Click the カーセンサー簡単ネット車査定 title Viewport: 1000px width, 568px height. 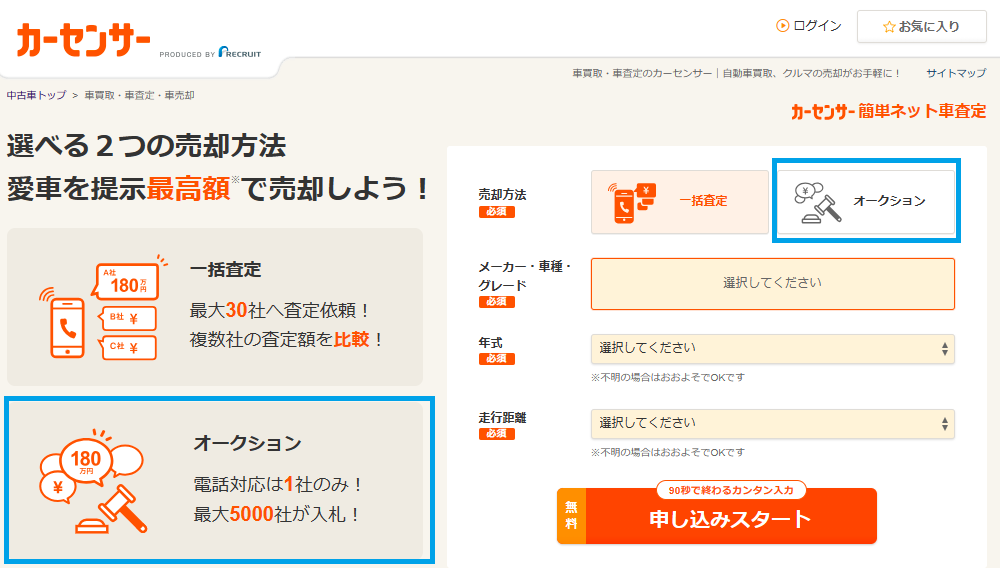click(888, 112)
